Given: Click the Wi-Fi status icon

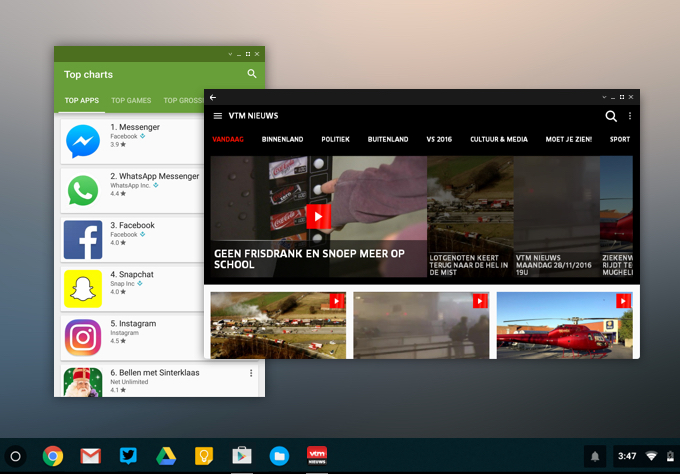Looking at the screenshot, I should click(651, 456).
